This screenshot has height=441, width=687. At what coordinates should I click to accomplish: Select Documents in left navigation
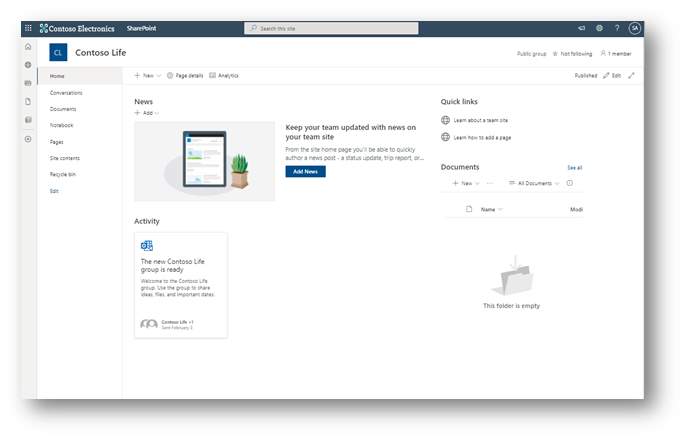(63, 109)
